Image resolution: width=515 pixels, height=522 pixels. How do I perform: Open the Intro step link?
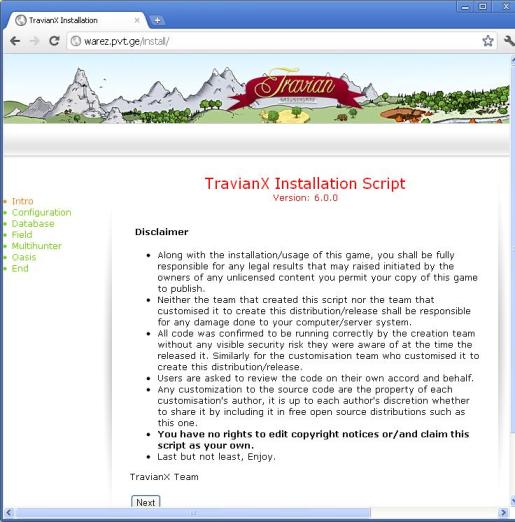(22, 201)
